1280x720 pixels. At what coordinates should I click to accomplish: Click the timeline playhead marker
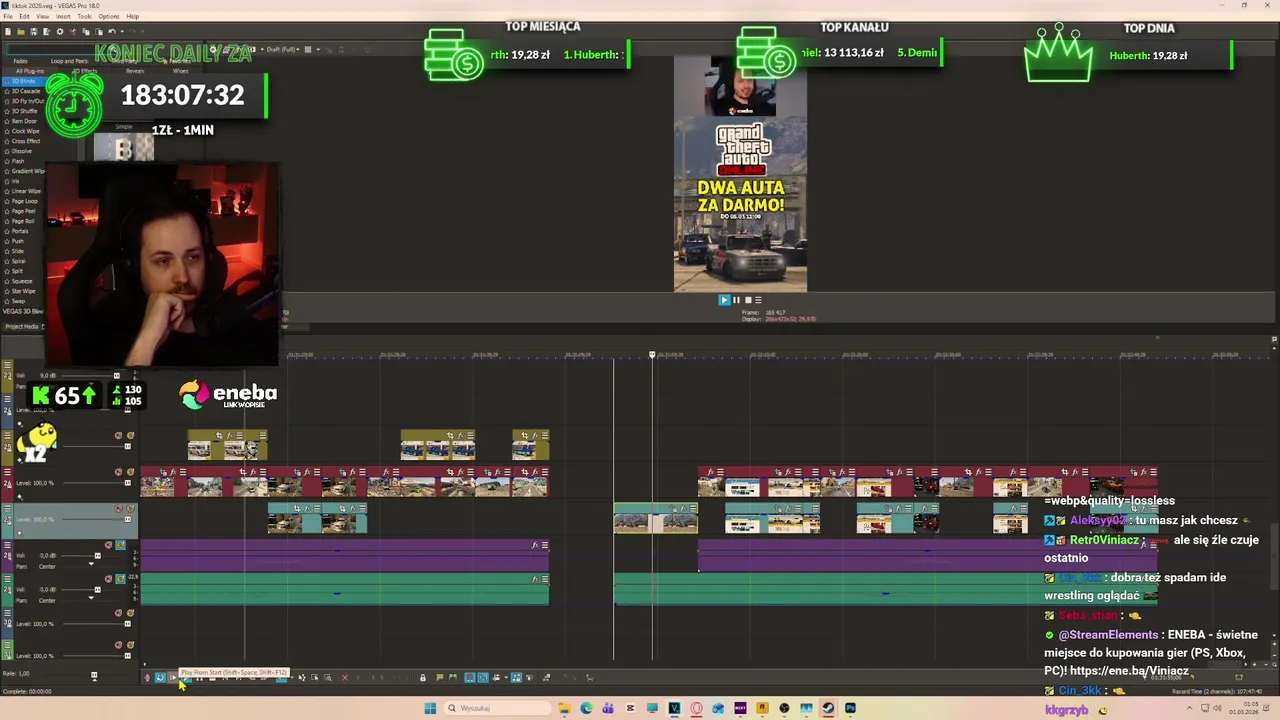652,354
